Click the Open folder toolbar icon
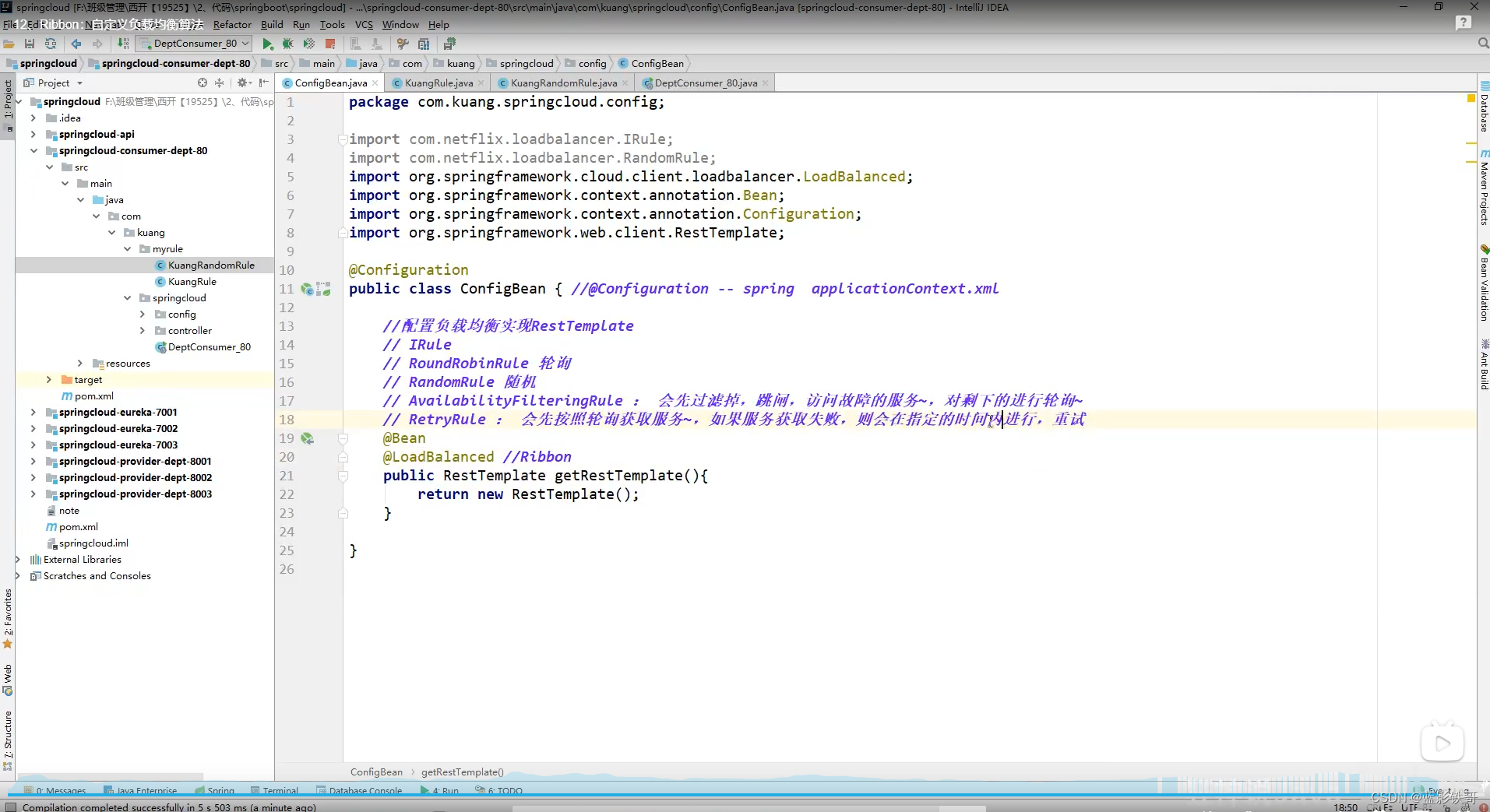1490x812 pixels. 9,44
